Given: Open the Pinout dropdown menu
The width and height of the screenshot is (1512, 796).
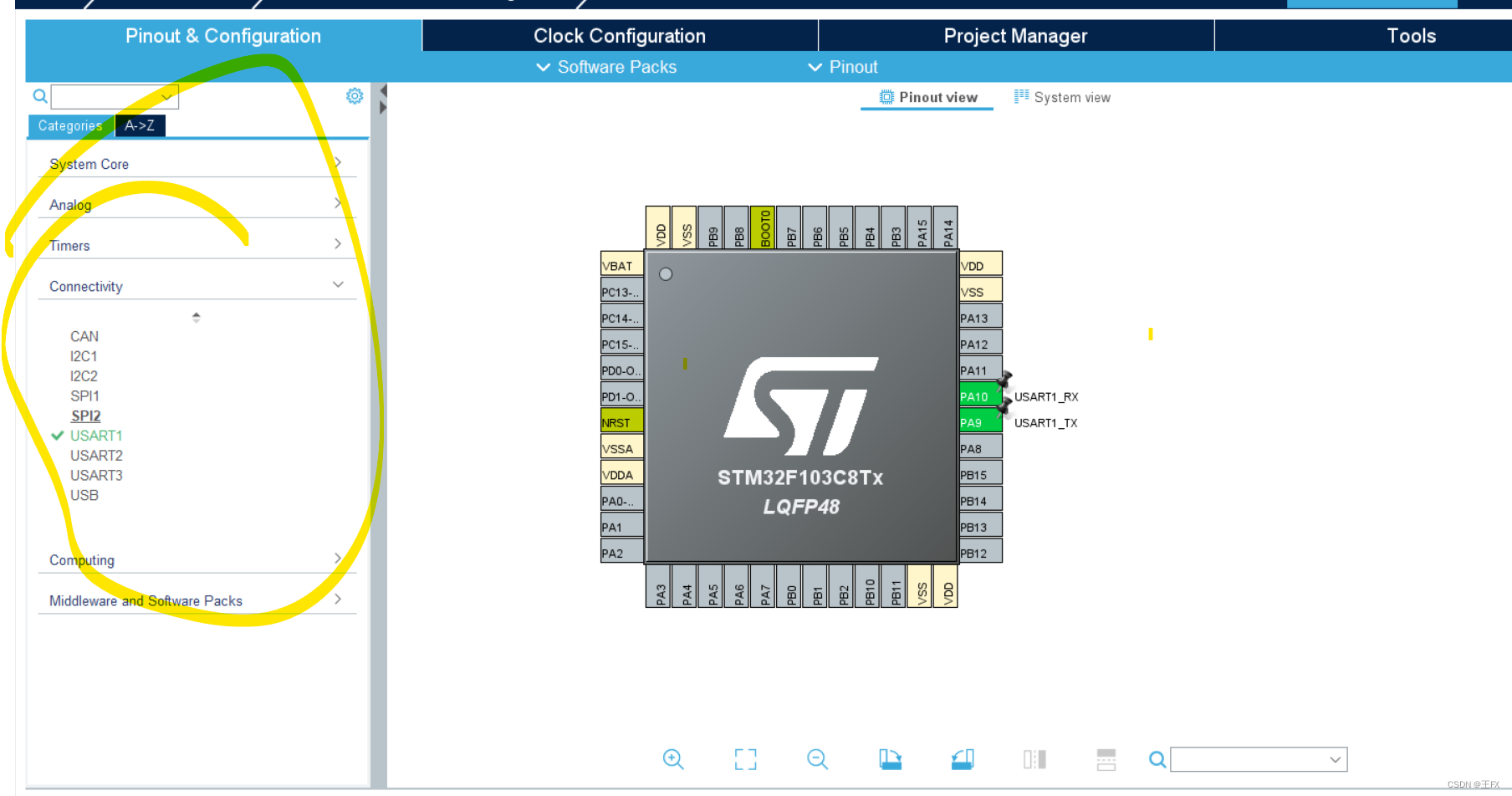Looking at the screenshot, I should (843, 67).
